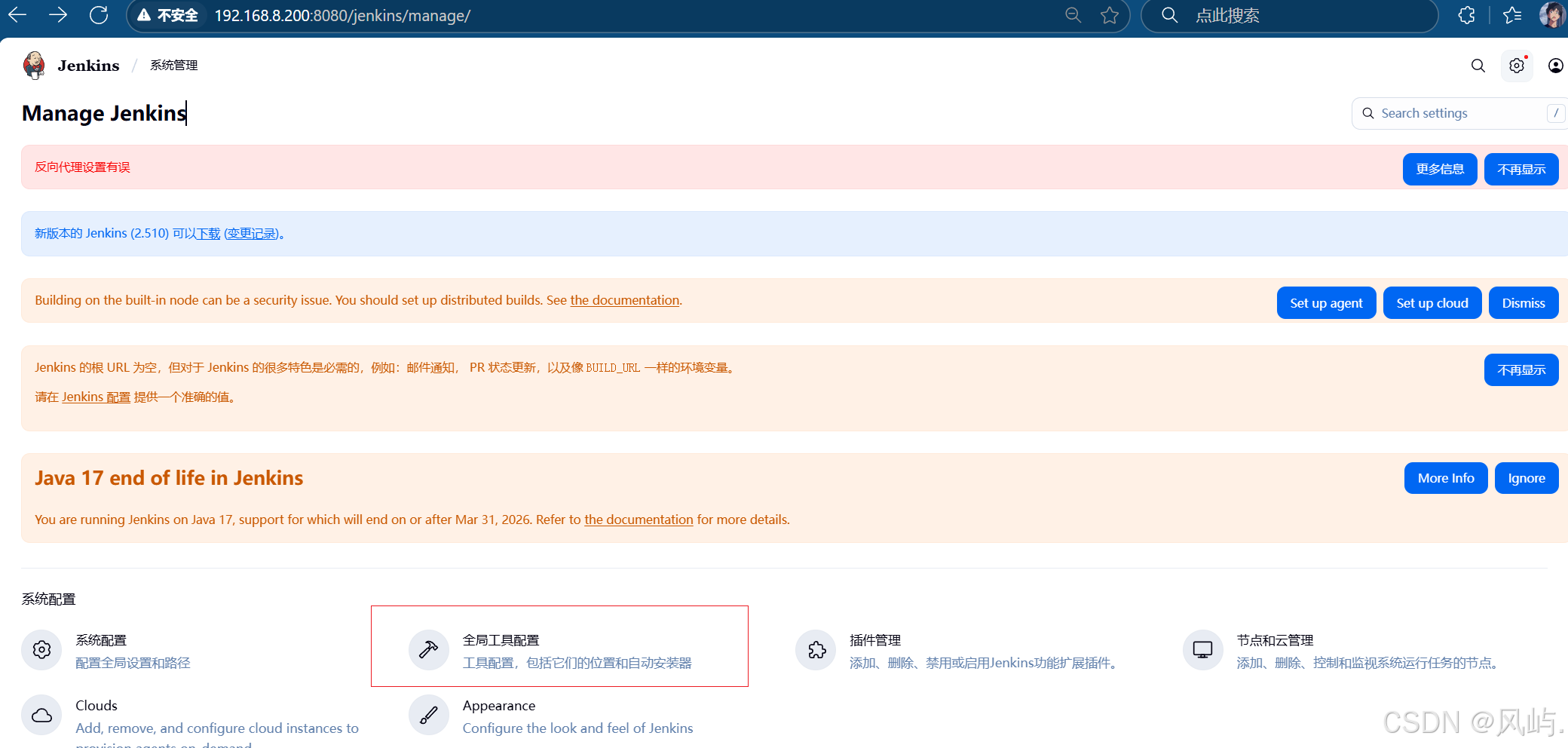The image size is (1568, 748).
Task: Focus the Search settings field
Action: (x=1459, y=113)
